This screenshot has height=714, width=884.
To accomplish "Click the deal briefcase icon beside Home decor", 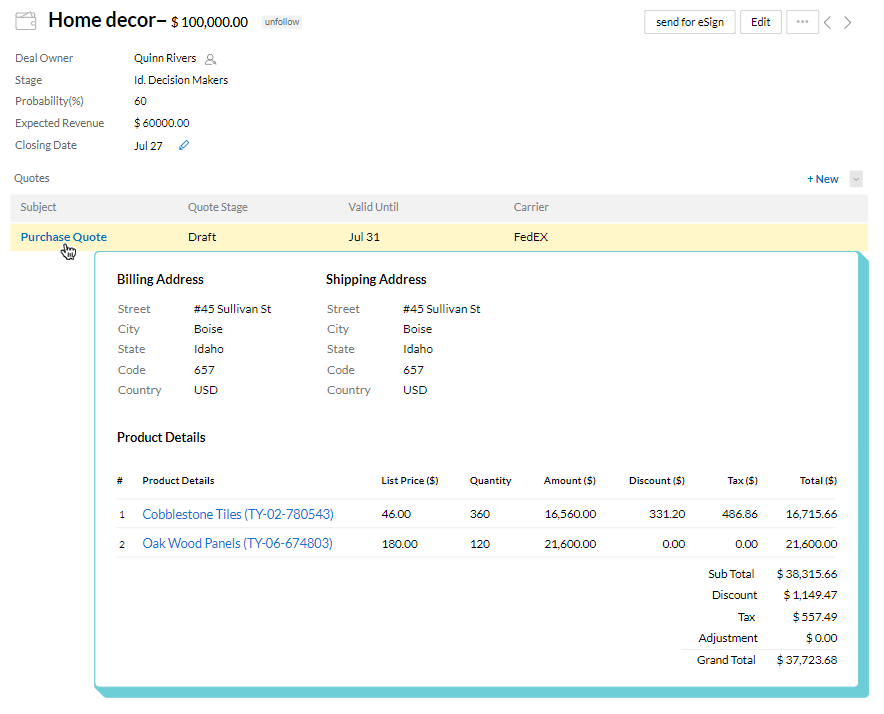I will pyautogui.click(x=25, y=19).
